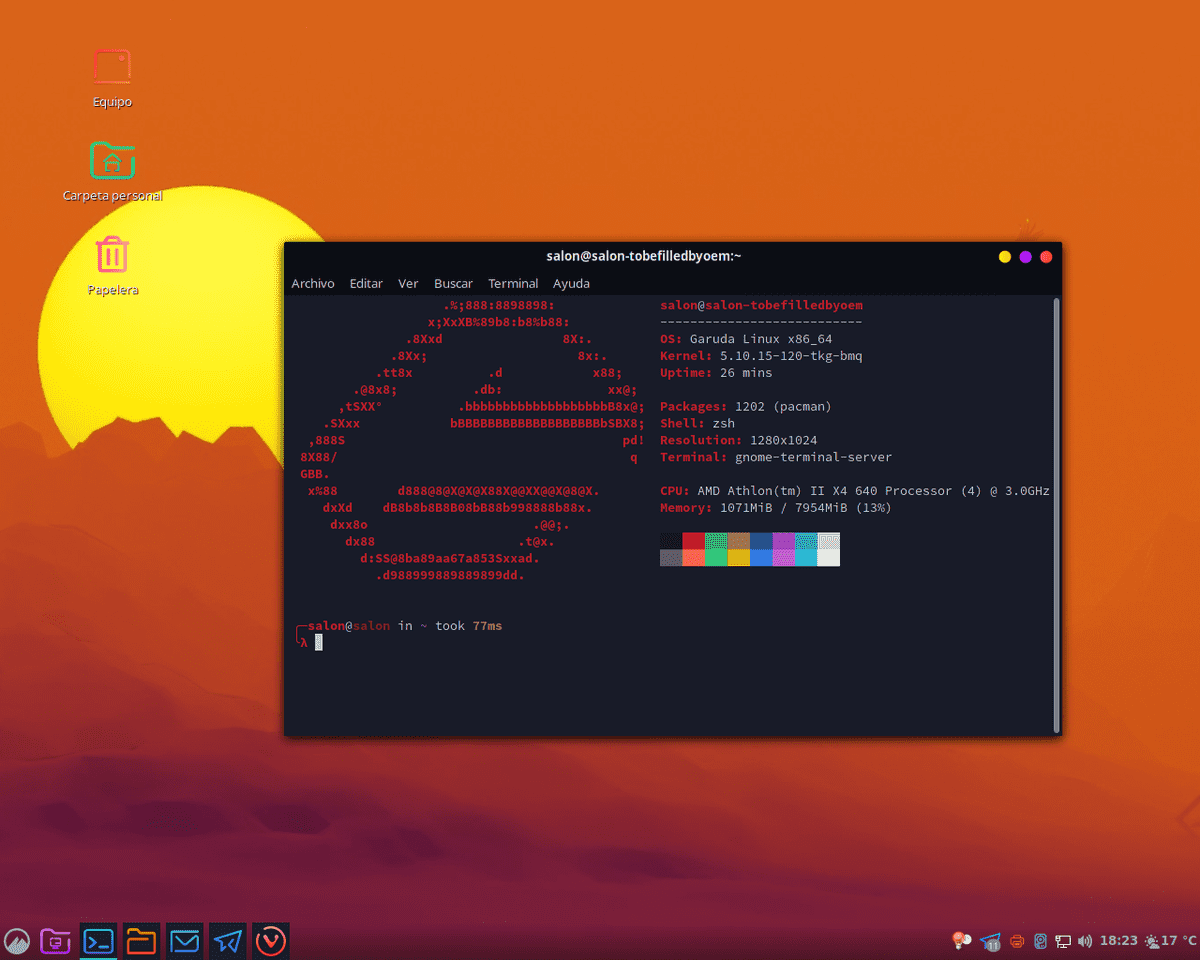Open the Ayuda menu

click(x=571, y=283)
